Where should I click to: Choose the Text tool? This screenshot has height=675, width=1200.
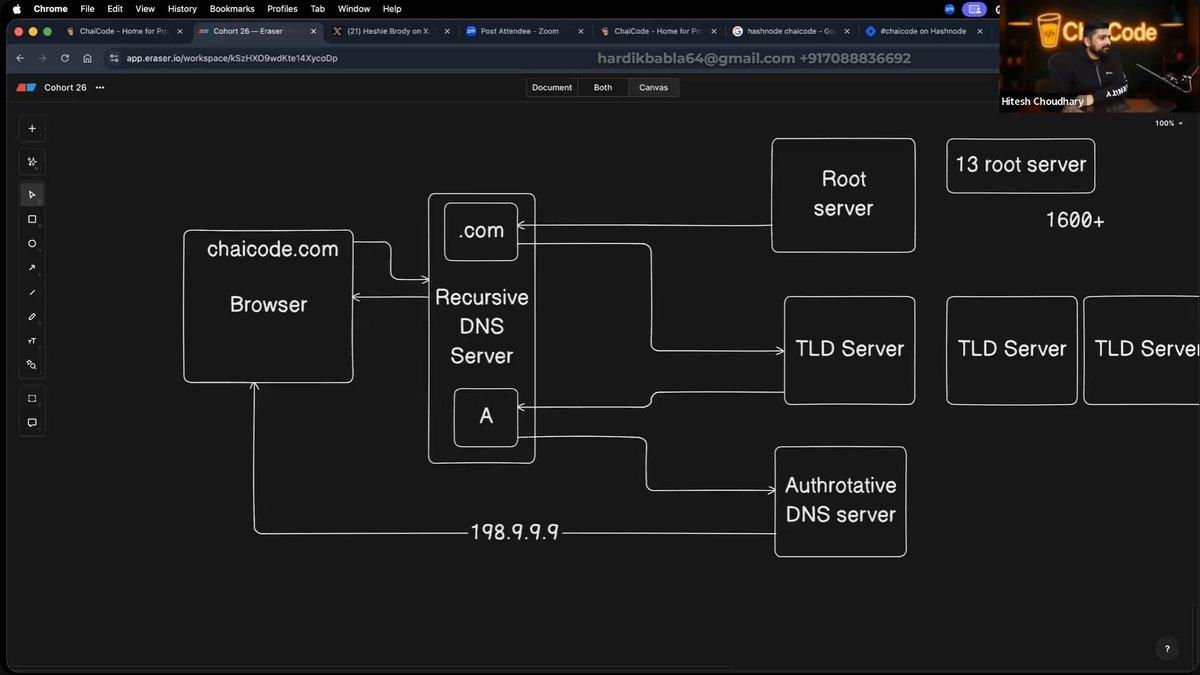coord(32,341)
